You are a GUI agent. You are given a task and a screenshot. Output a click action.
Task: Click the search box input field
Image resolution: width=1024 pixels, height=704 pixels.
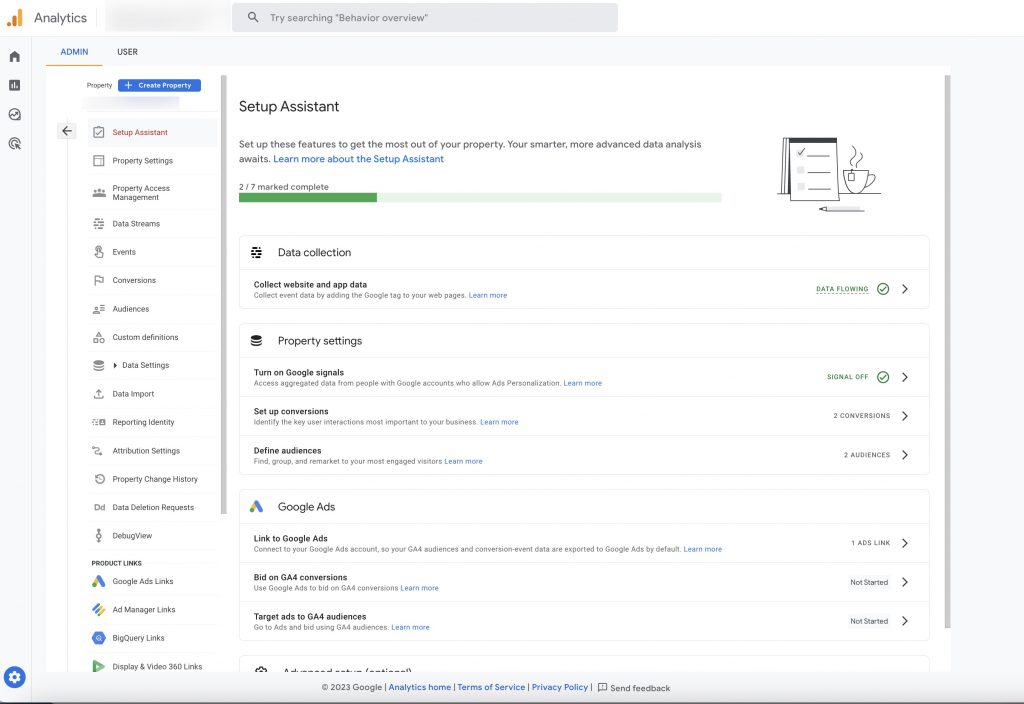424,18
